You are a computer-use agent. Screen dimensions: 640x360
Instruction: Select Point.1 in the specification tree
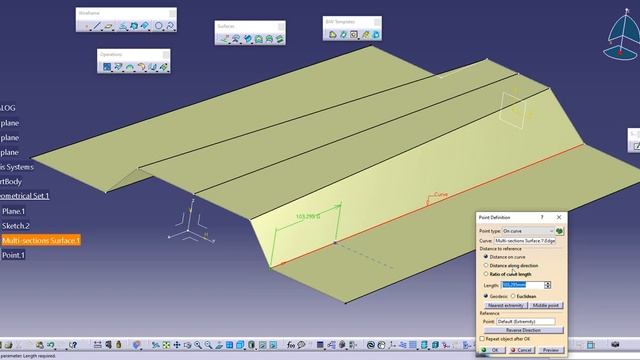coord(13,255)
